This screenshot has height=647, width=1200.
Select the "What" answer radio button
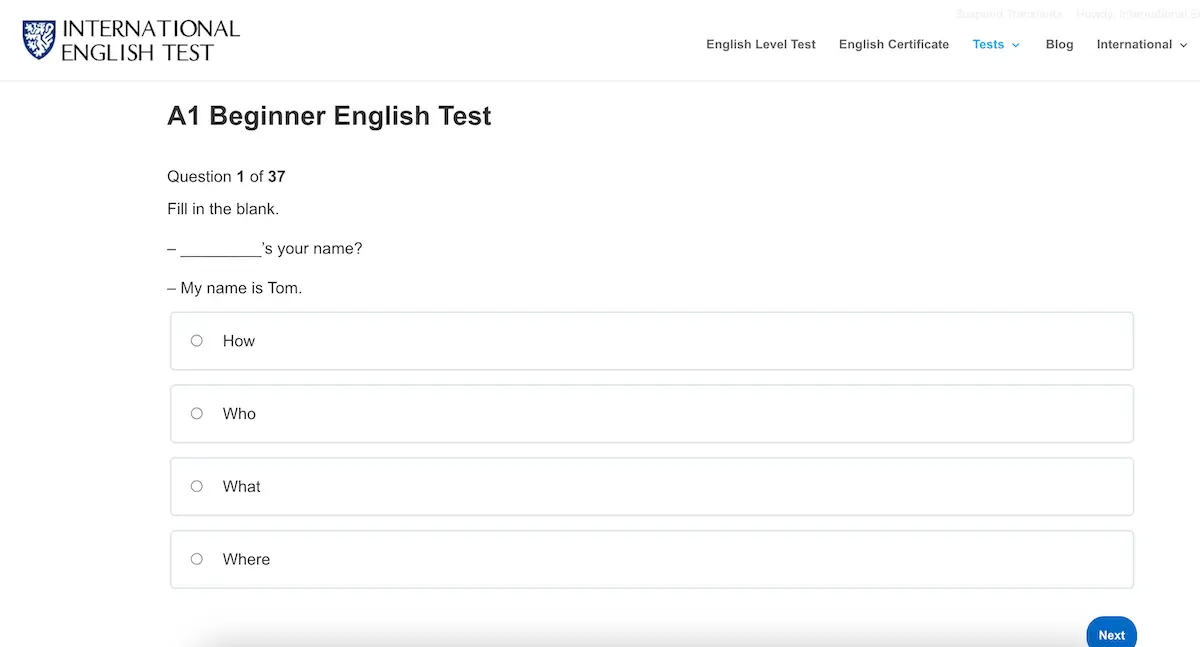pyautogui.click(x=196, y=486)
